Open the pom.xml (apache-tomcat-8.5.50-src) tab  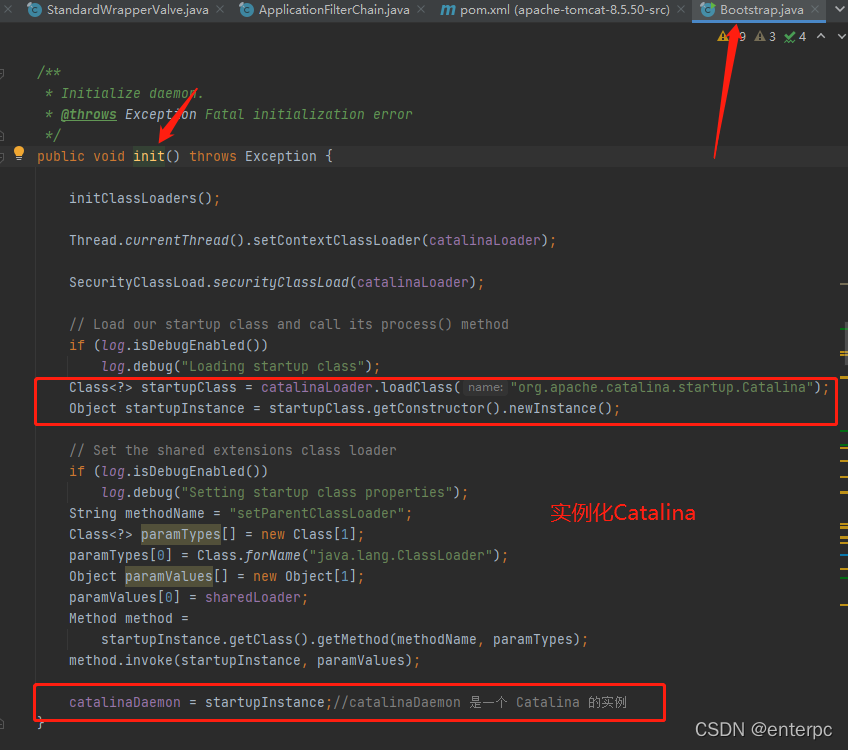click(565, 10)
